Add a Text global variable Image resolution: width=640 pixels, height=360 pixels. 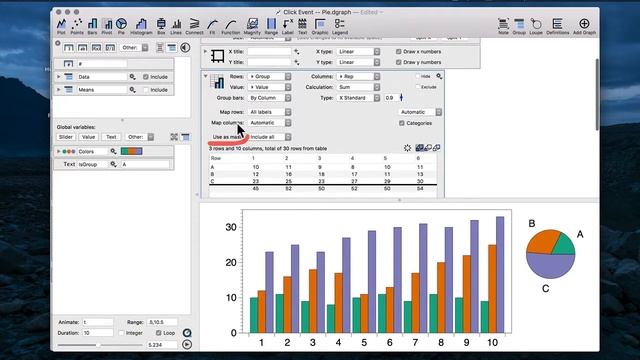click(111, 137)
